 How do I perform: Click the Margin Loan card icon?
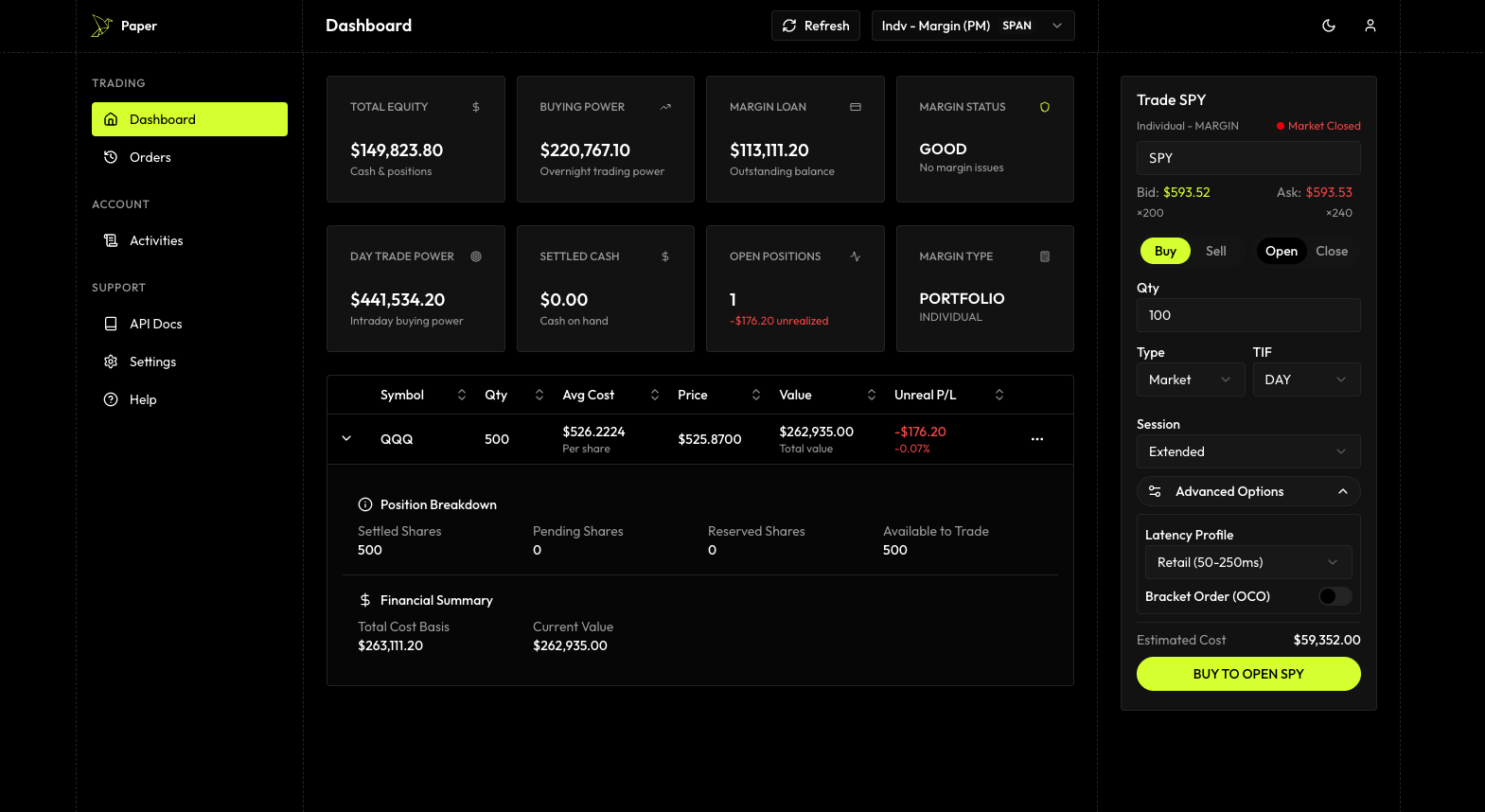856,107
